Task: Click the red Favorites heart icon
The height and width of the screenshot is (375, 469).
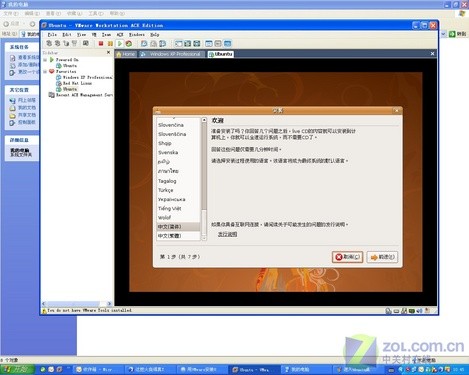Action: [52, 71]
